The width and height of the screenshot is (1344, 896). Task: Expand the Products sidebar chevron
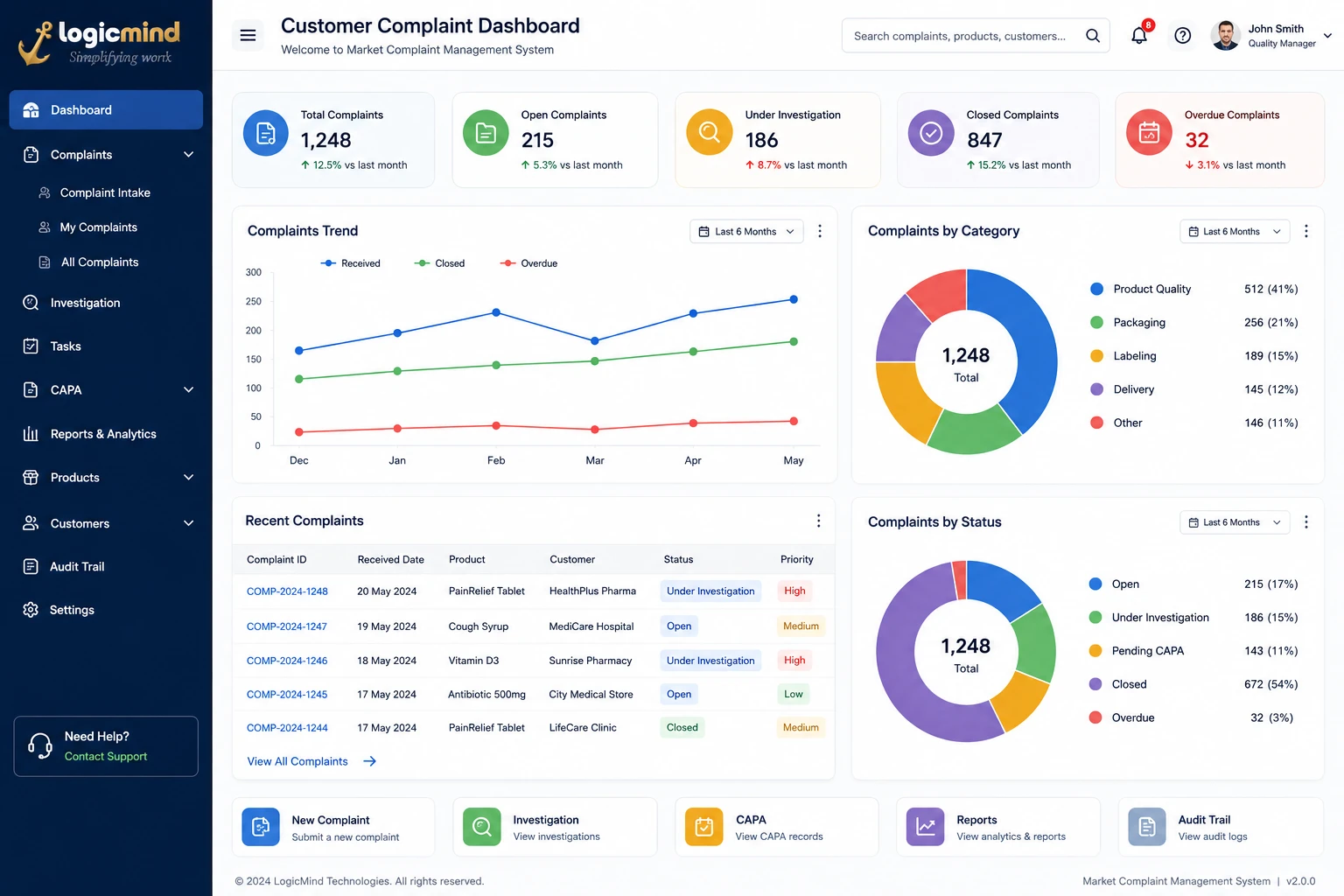pyautogui.click(x=188, y=478)
